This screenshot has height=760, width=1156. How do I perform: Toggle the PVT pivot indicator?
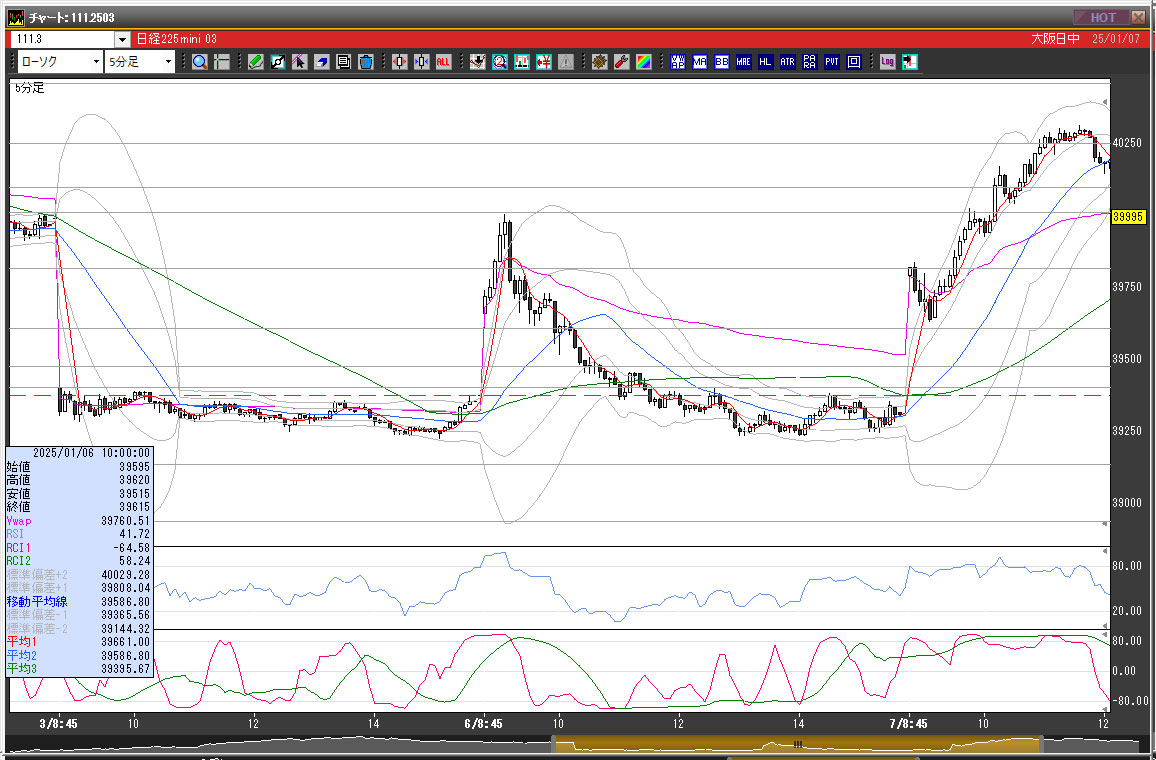pos(832,62)
